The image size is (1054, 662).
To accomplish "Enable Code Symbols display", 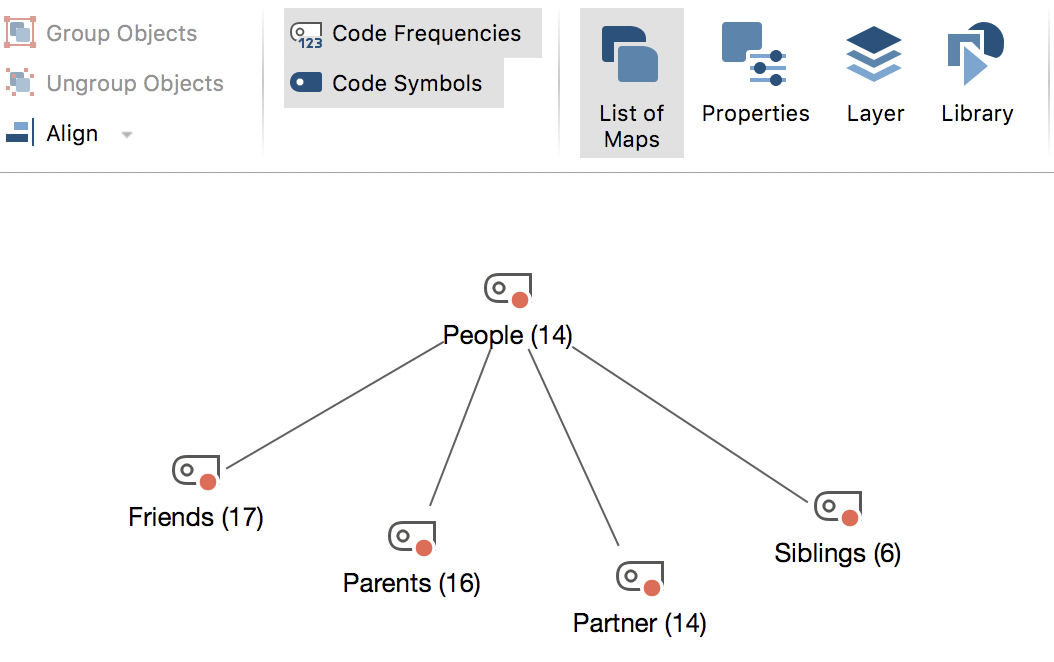I will click(395, 84).
